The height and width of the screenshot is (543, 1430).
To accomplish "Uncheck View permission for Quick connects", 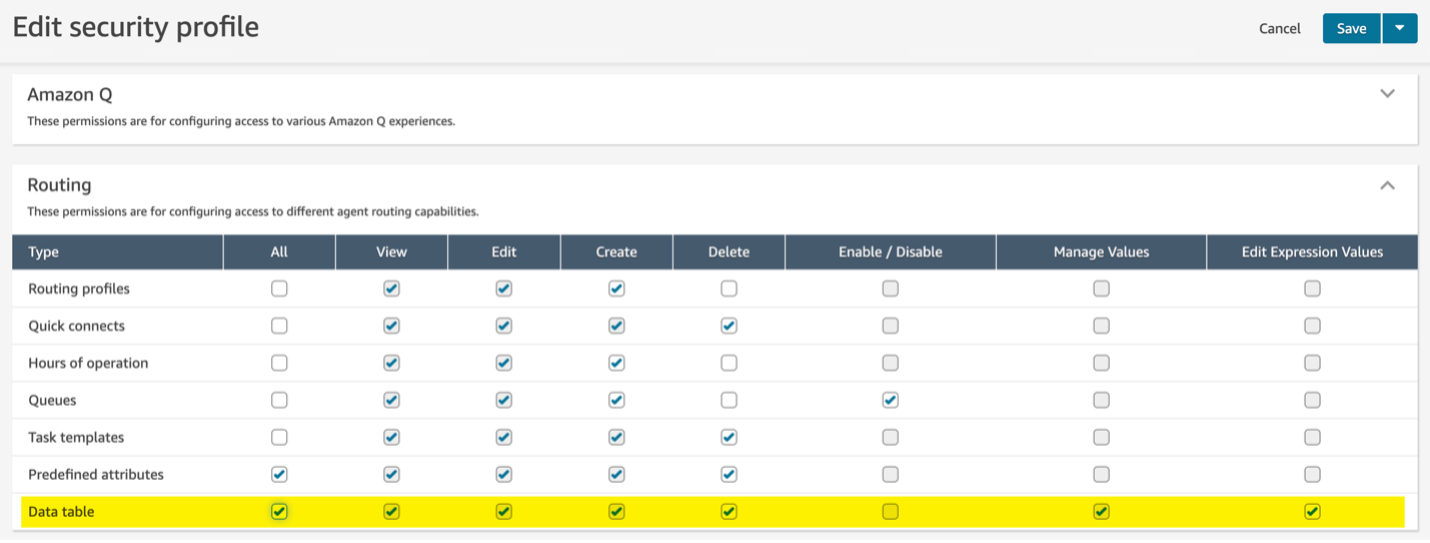I will (392, 326).
